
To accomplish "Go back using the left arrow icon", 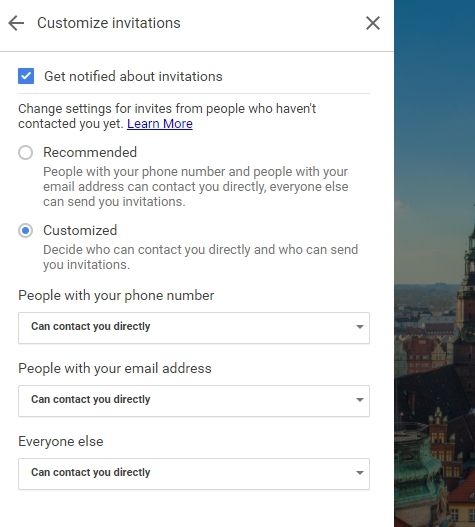I will pos(16,24).
